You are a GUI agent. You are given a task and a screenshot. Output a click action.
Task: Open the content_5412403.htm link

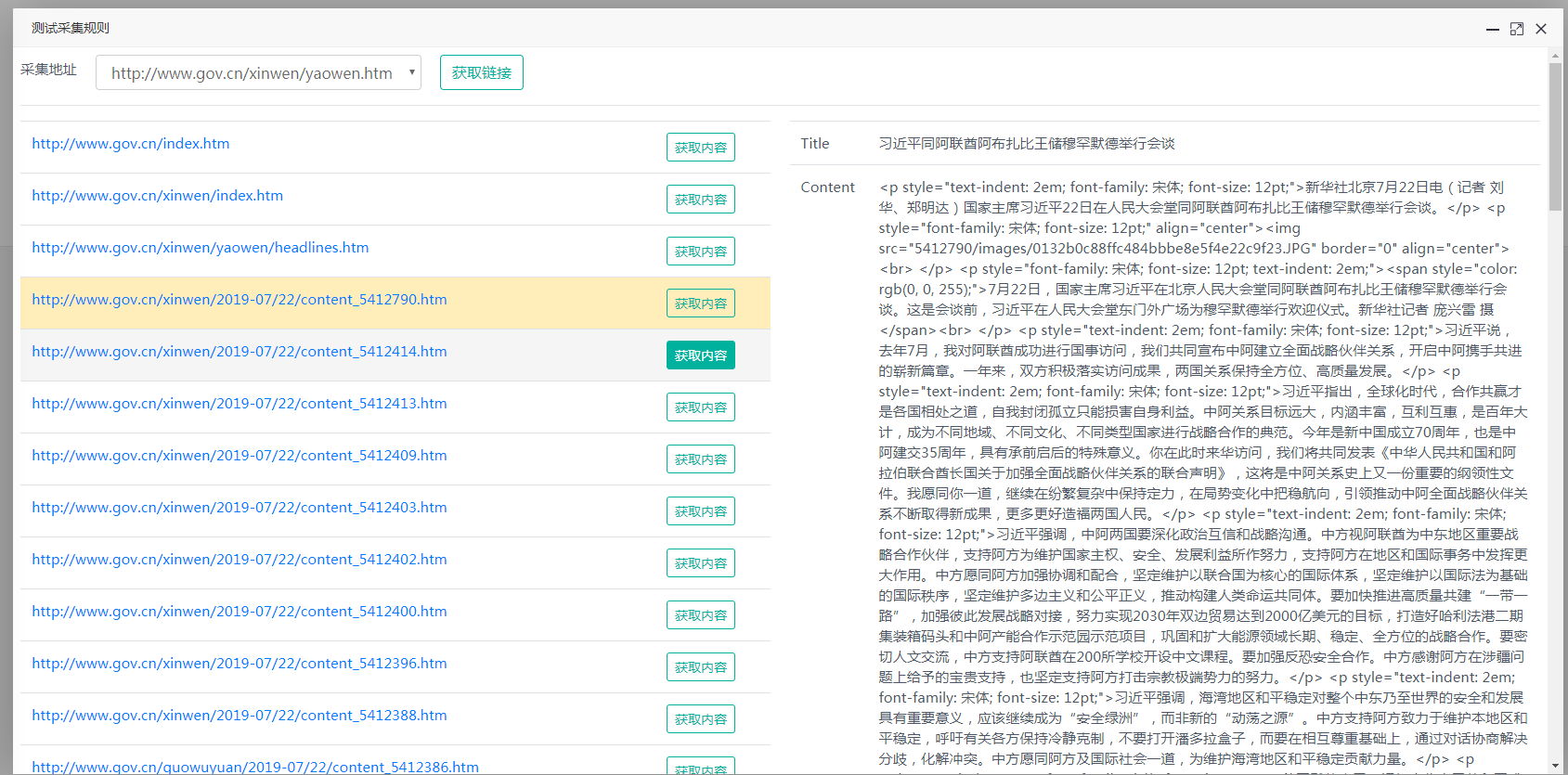point(240,508)
